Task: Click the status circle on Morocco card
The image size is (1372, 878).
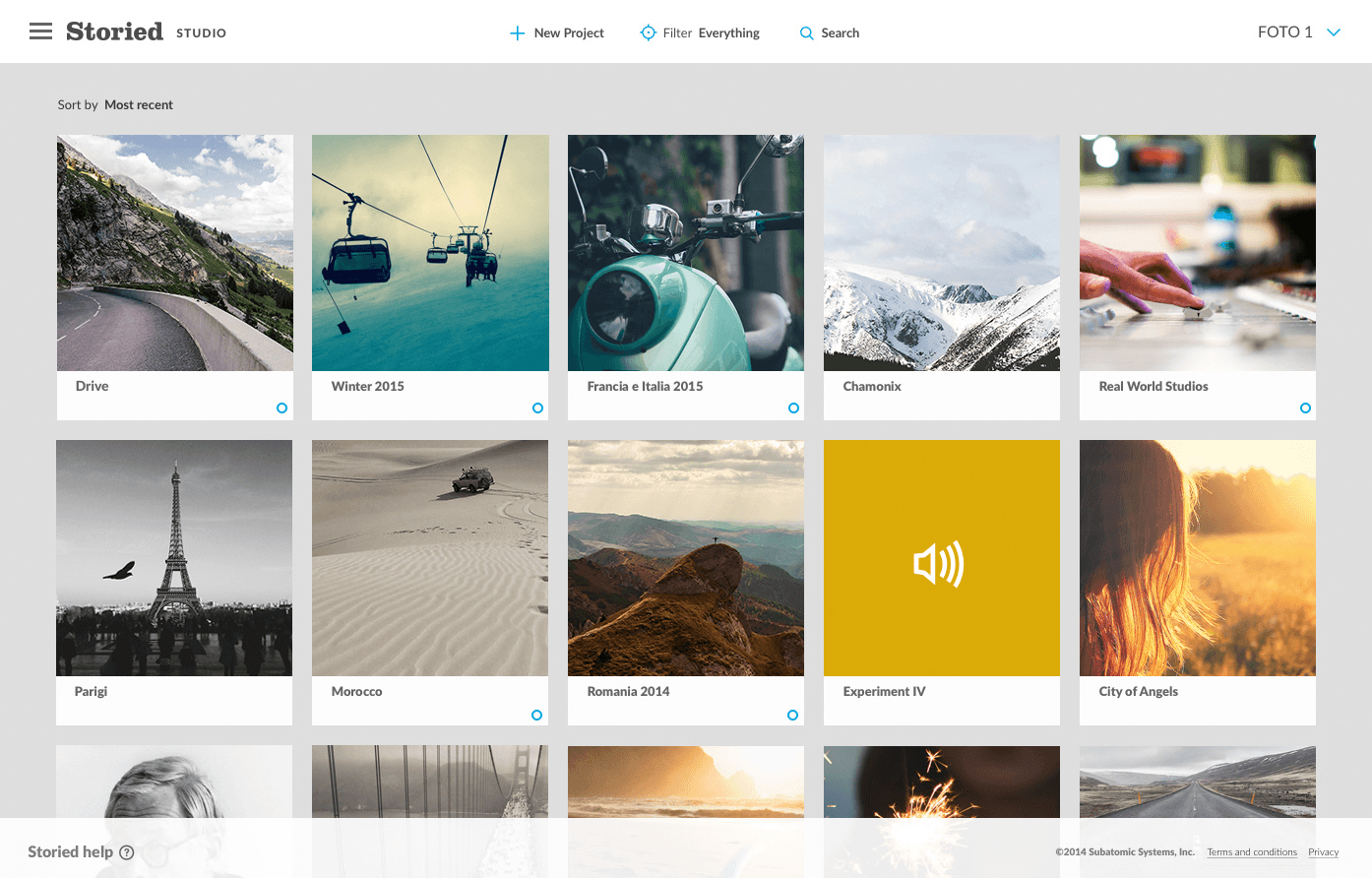Action: [x=536, y=715]
